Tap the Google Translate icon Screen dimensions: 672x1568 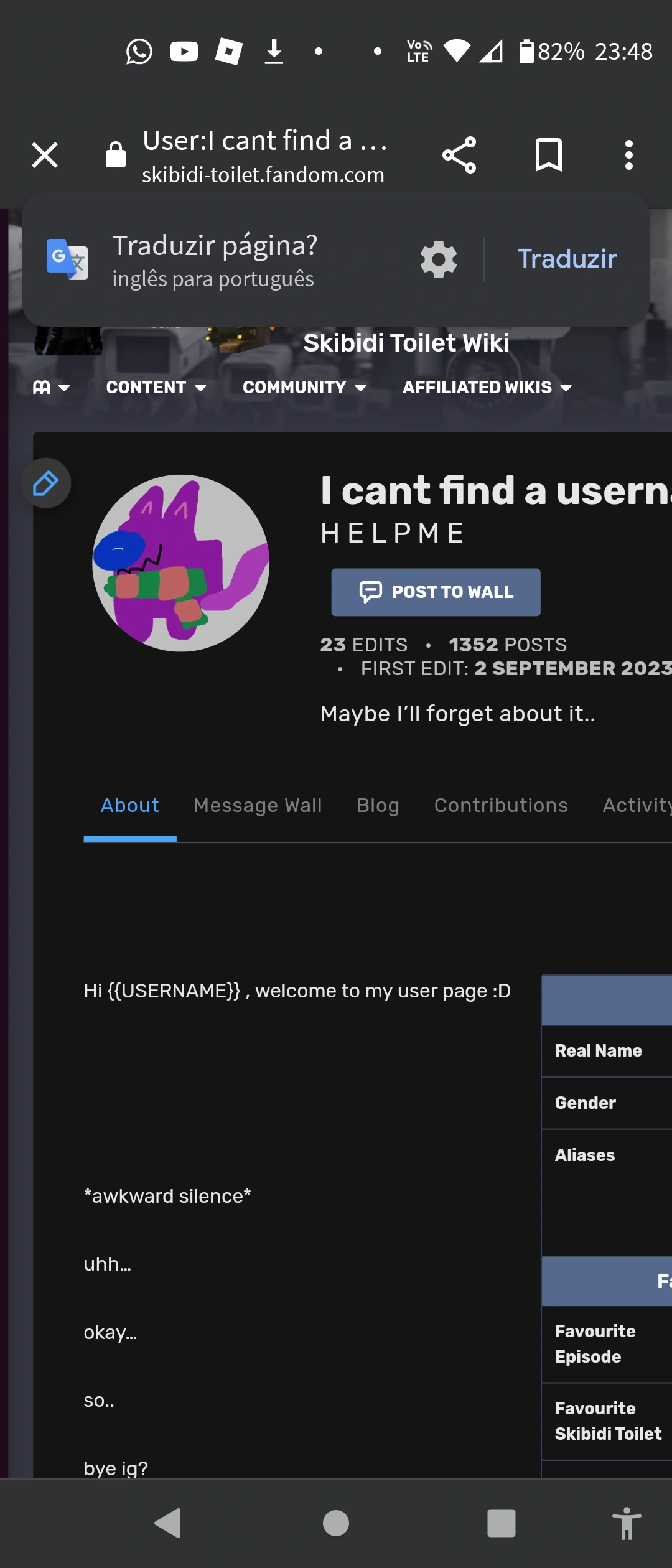point(67,259)
